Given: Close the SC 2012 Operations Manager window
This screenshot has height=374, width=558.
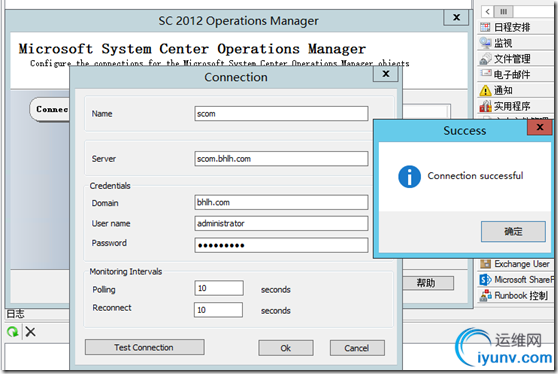Looking at the screenshot, I should pos(456,17).
